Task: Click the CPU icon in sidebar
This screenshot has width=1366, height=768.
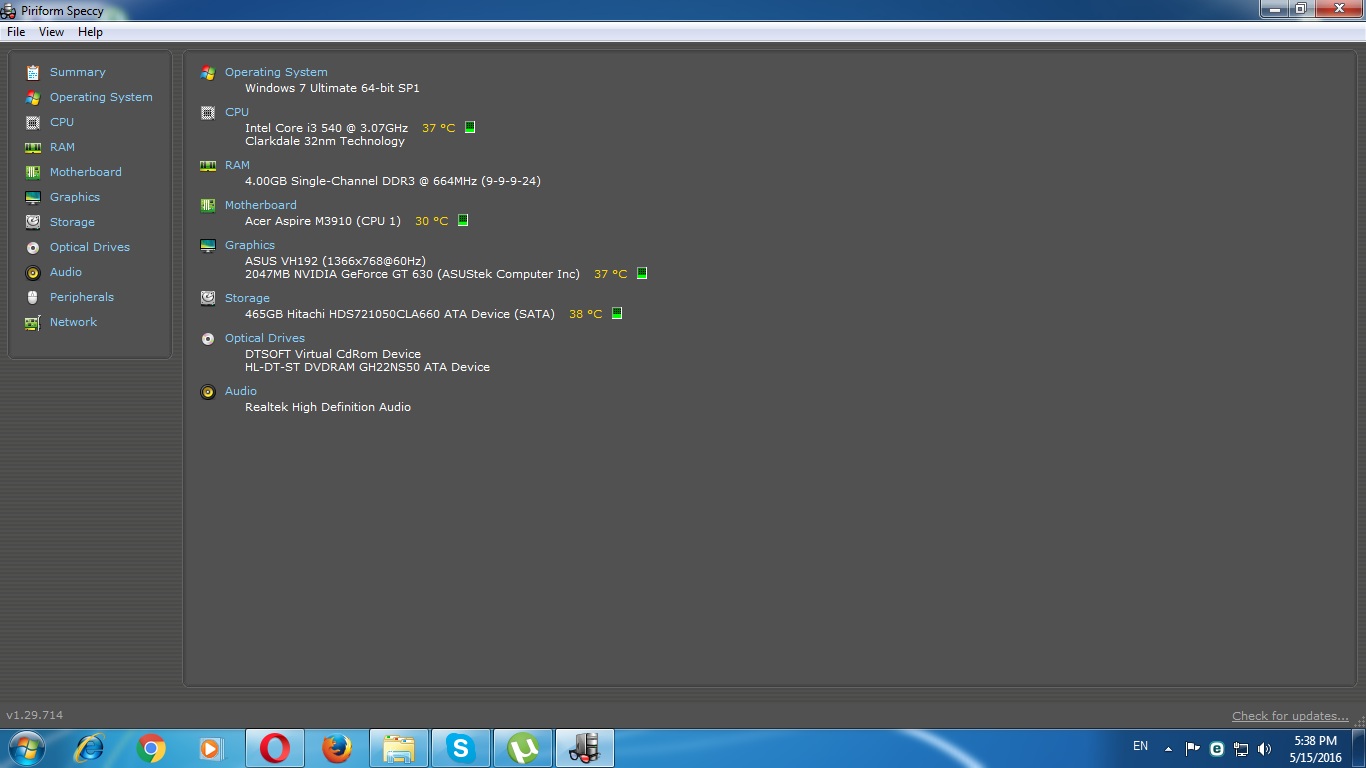Action: [33, 122]
